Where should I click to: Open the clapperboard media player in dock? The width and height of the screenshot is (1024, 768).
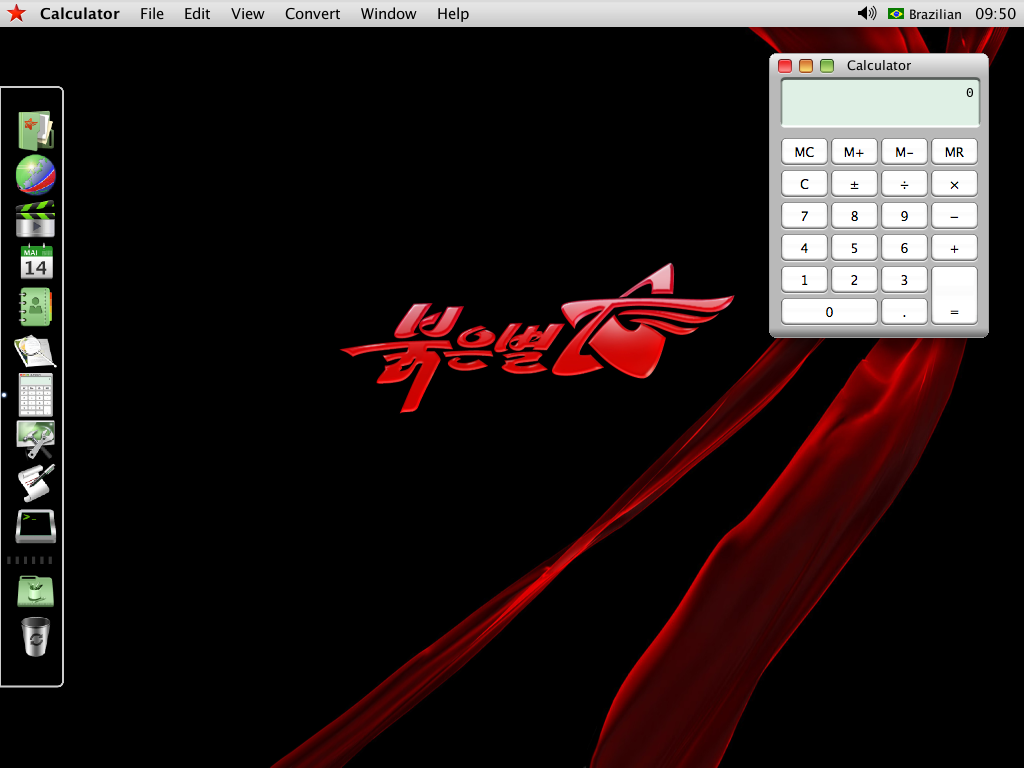pyautogui.click(x=36, y=219)
